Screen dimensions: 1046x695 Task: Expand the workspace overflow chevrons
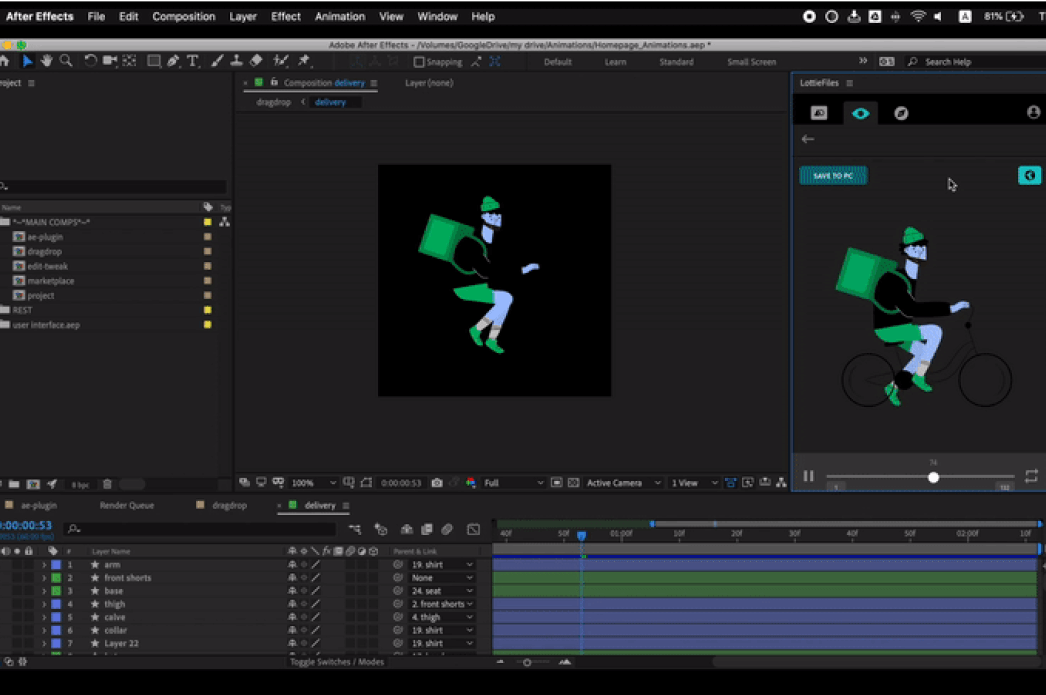pyautogui.click(x=863, y=61)
